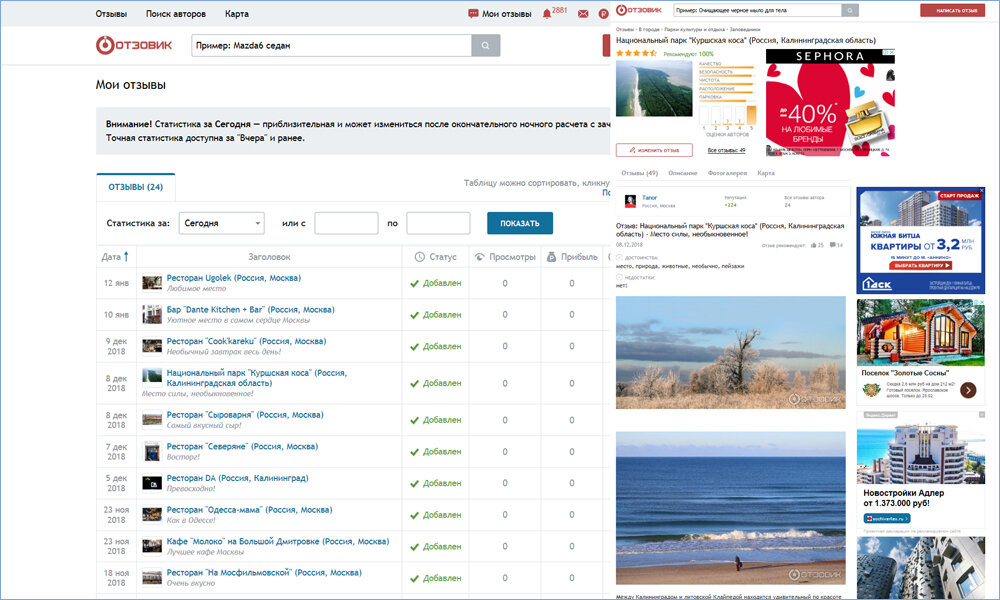Click the comment icon with count 14
The width and height of the screenshot is (1000, 600).
click(833, 245)
